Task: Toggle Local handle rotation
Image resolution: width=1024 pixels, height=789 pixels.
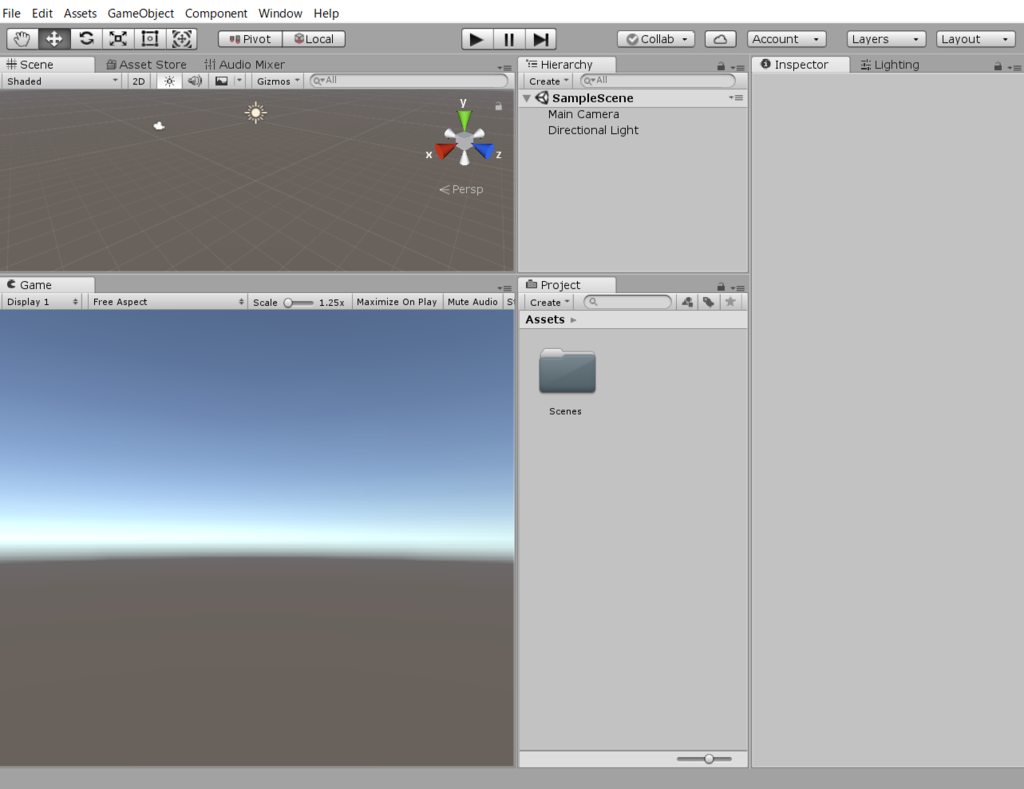Action: point(314,39)
